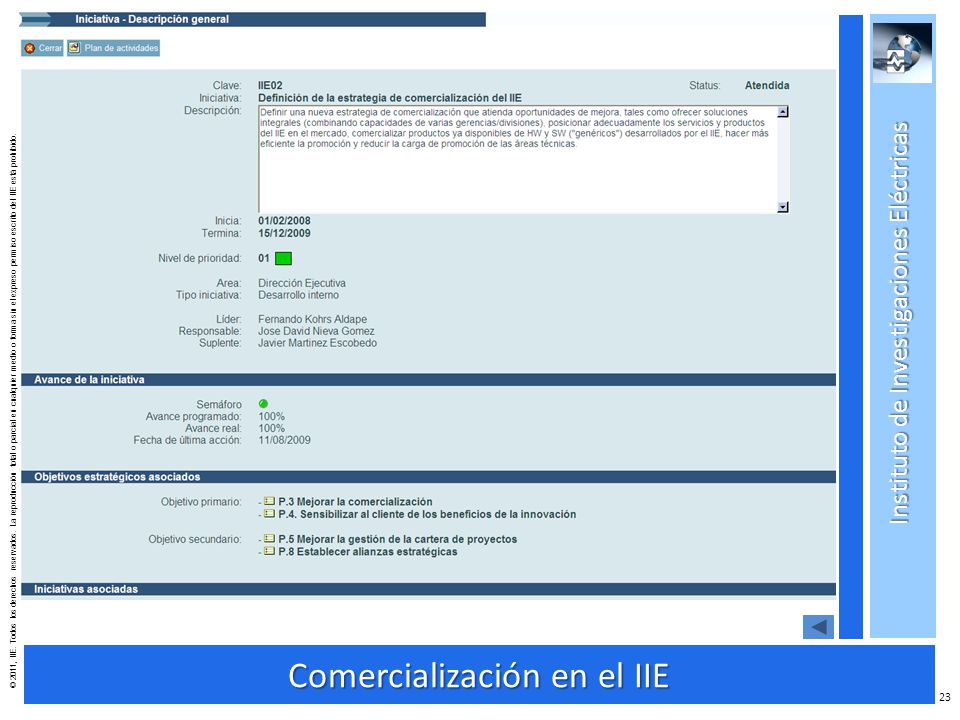Click the icon beside P.4 objective
This screenshot has width=960, height=720.
(x=269, y=514)
